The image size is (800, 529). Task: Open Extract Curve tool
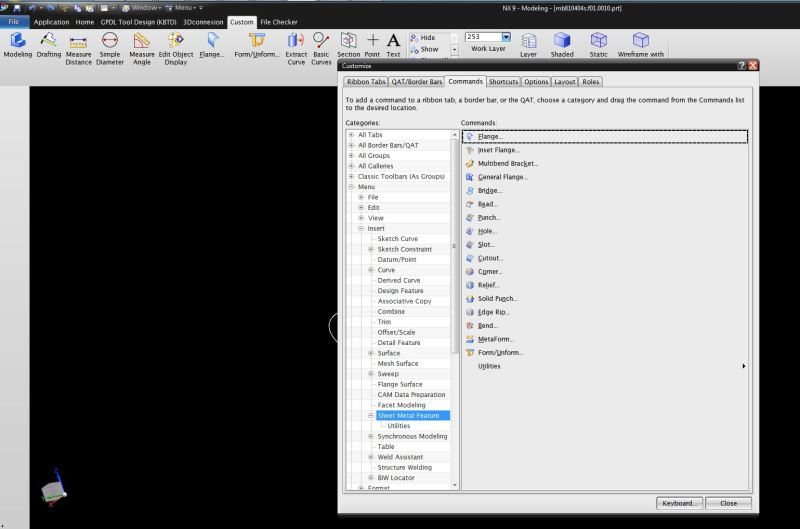click(x=296, y=48)
